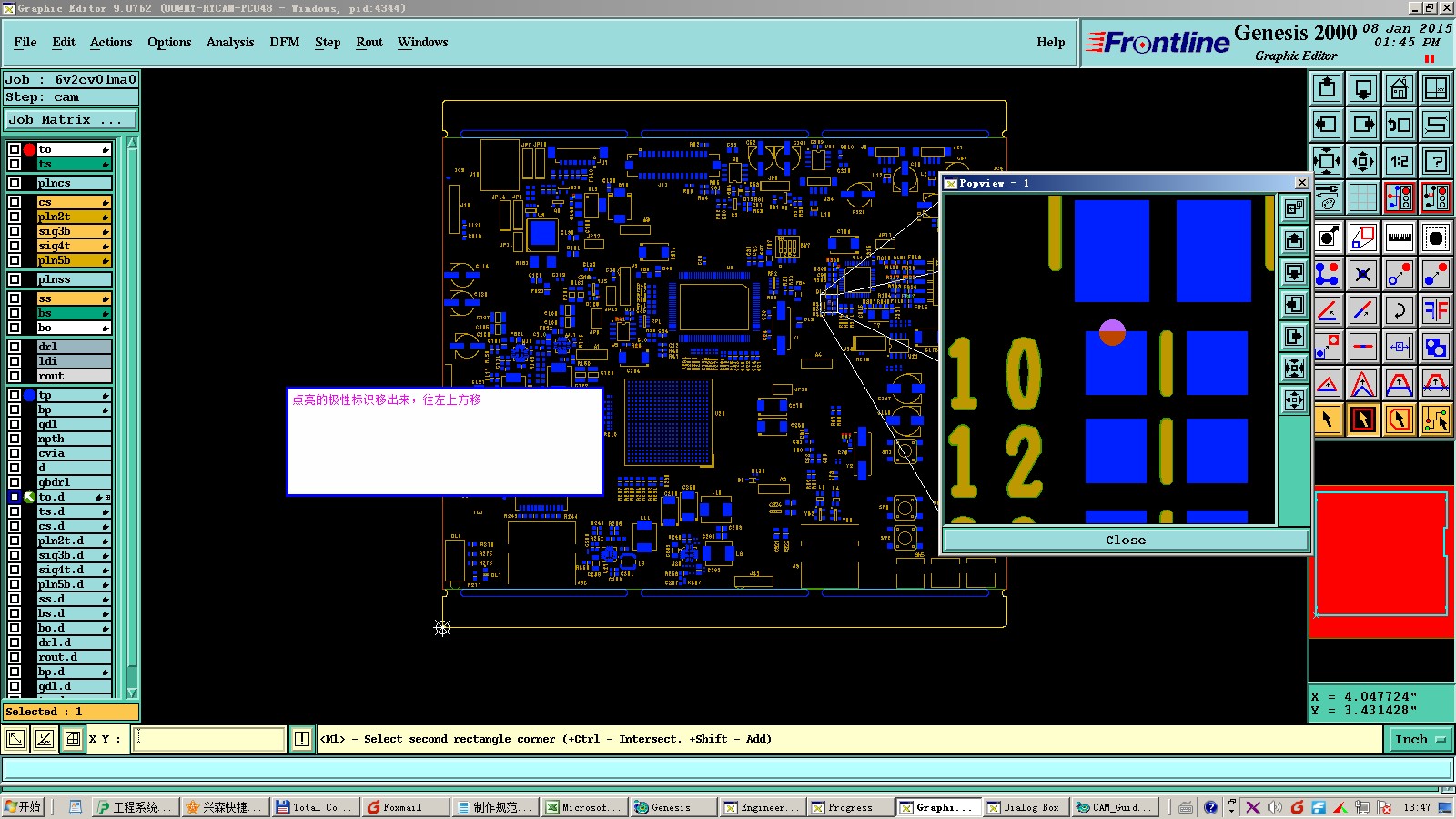Click the plain black arrow select tool
The width and height of the screenshot is (1456, 819).
[x=1327, y=420]
